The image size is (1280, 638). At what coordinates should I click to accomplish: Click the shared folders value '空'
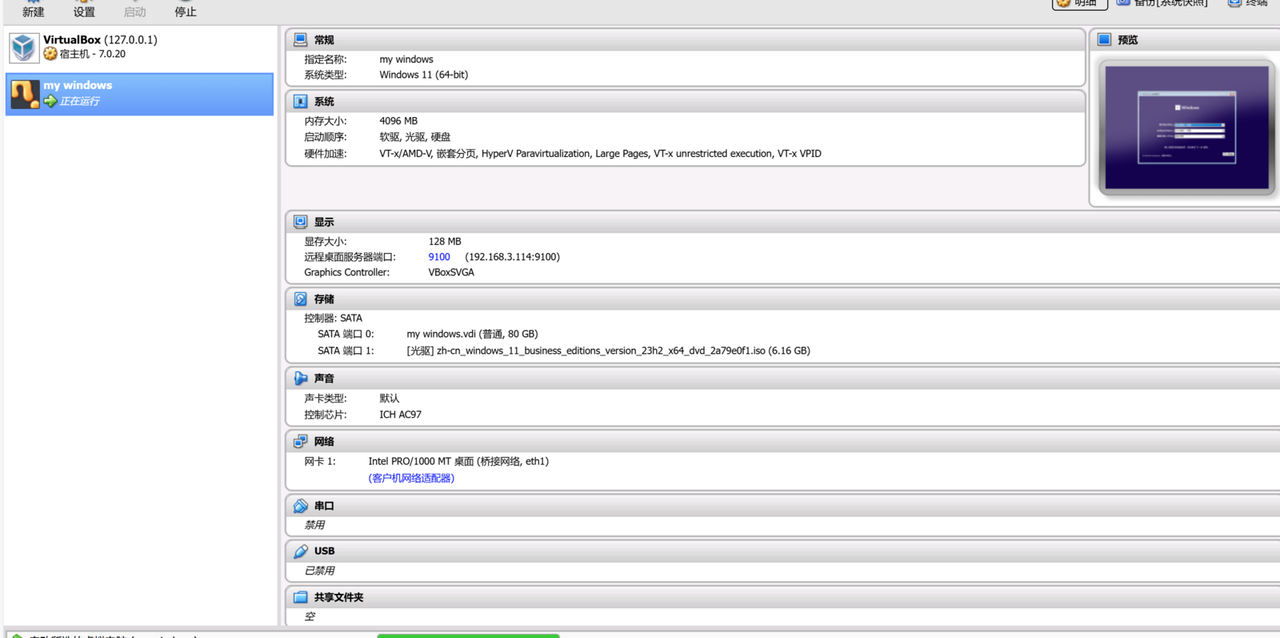(x=309, y=616)
